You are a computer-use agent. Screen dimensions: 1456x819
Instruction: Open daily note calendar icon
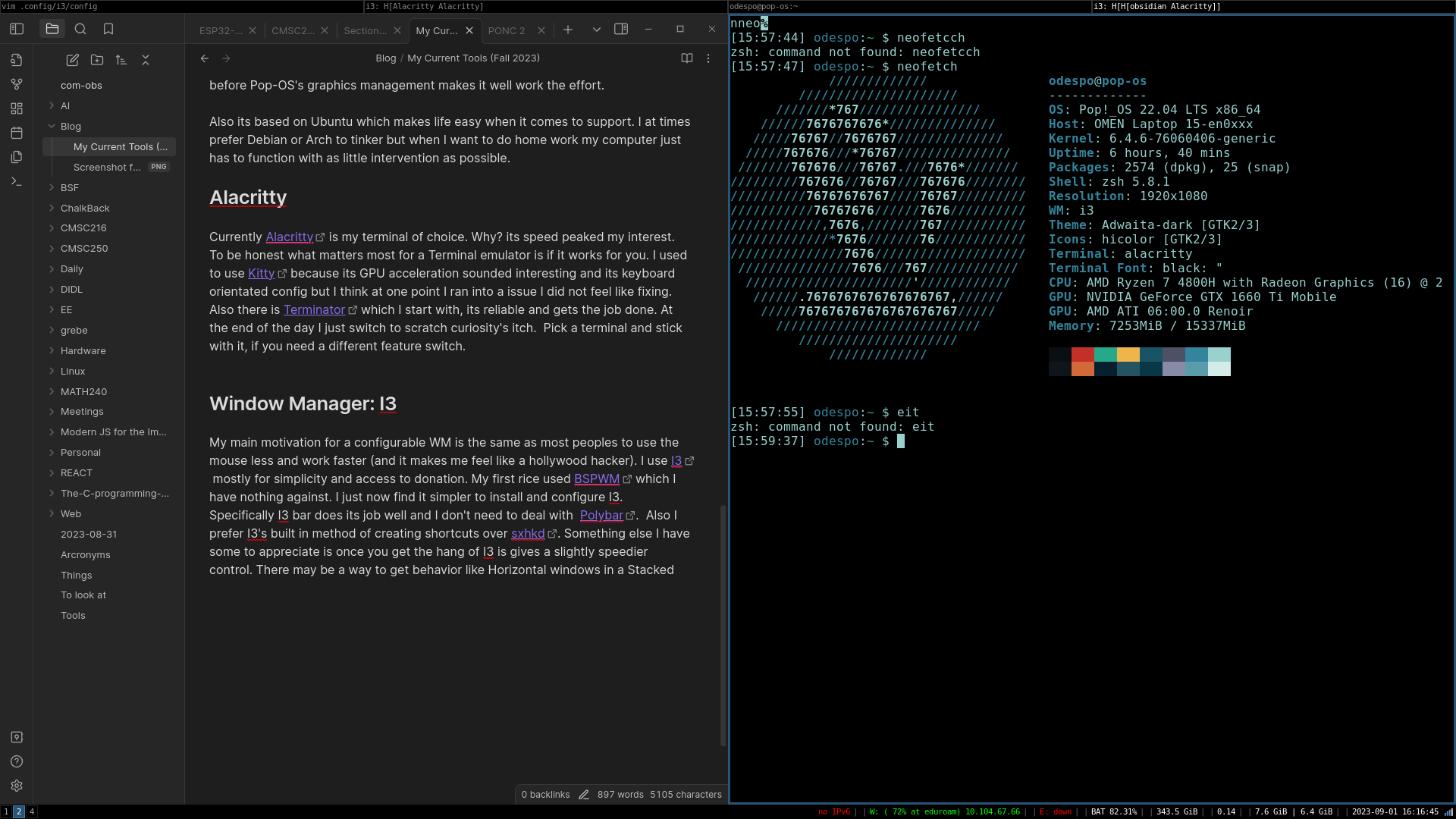pyautogui.click(x=17, y=133)
